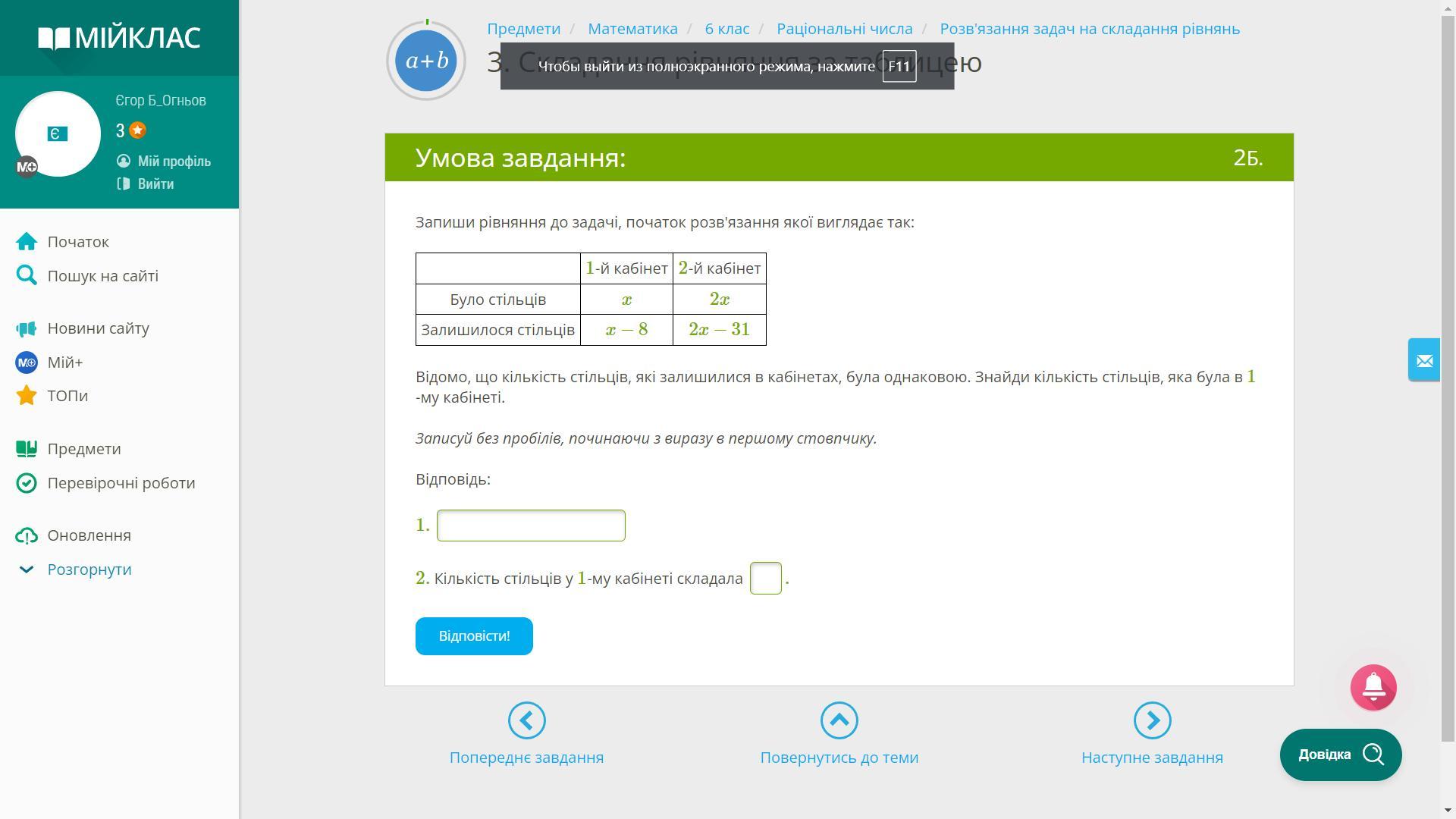Click the equation answer input field
1456x819 pixels.
531,526
